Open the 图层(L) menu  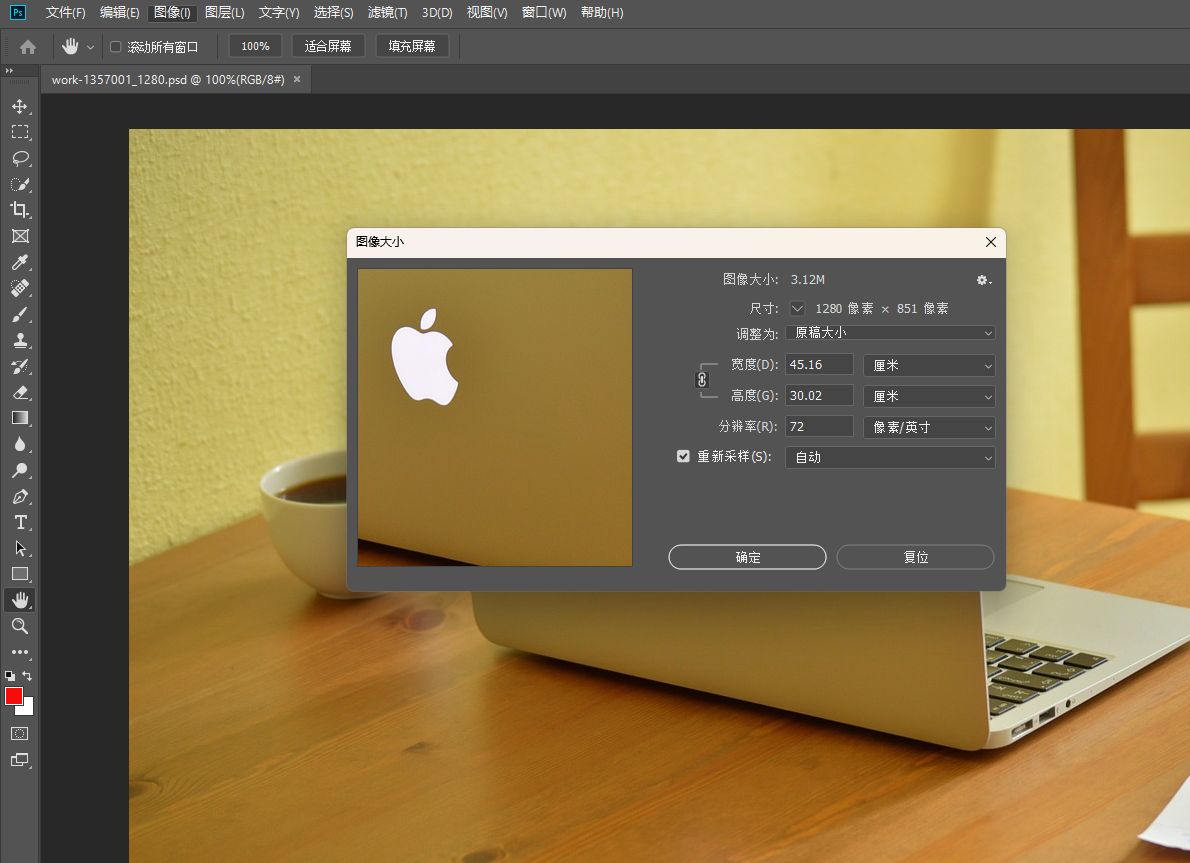click(224, 13)
